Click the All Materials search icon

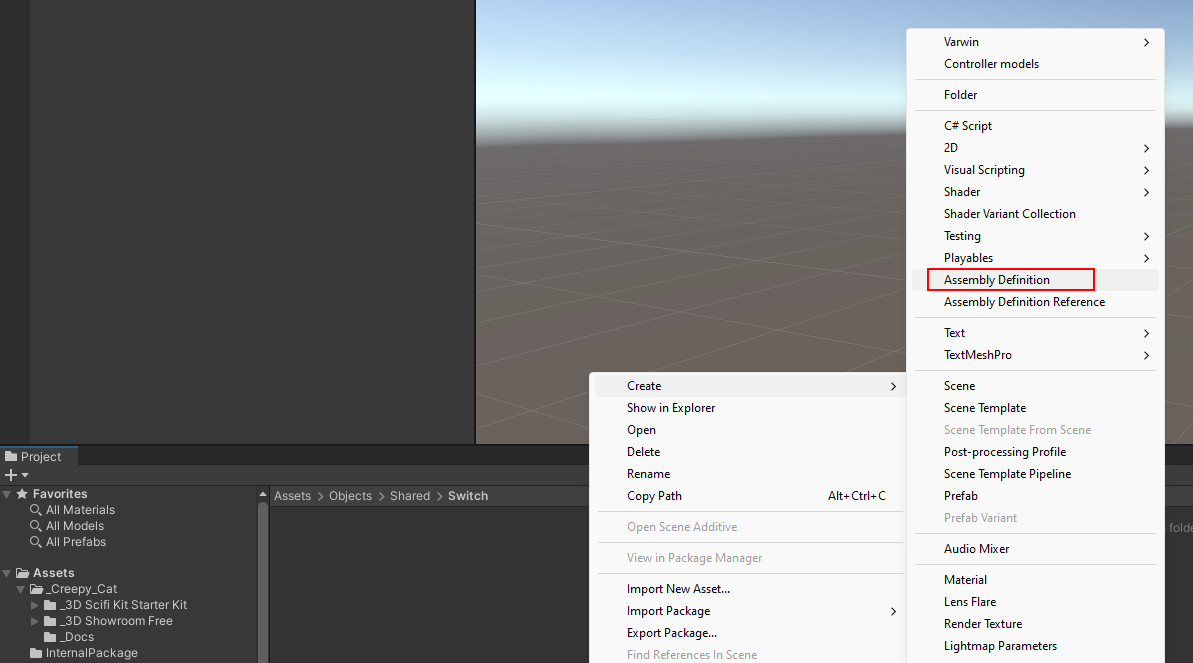pyautogui.click(x=36, y=510)
